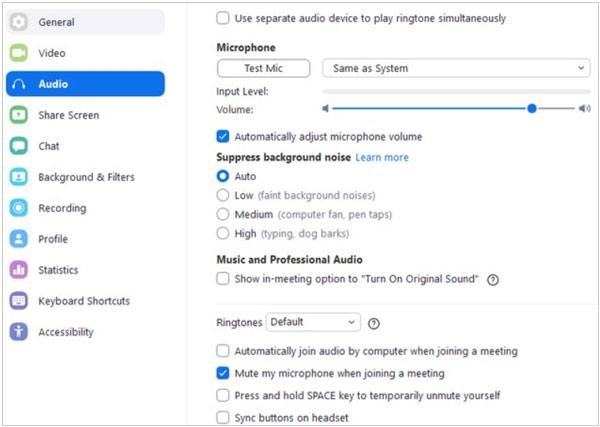Click the Test Mic button
Image resolution: width=600 pixels, height=427 pixels.
point(263,68)
